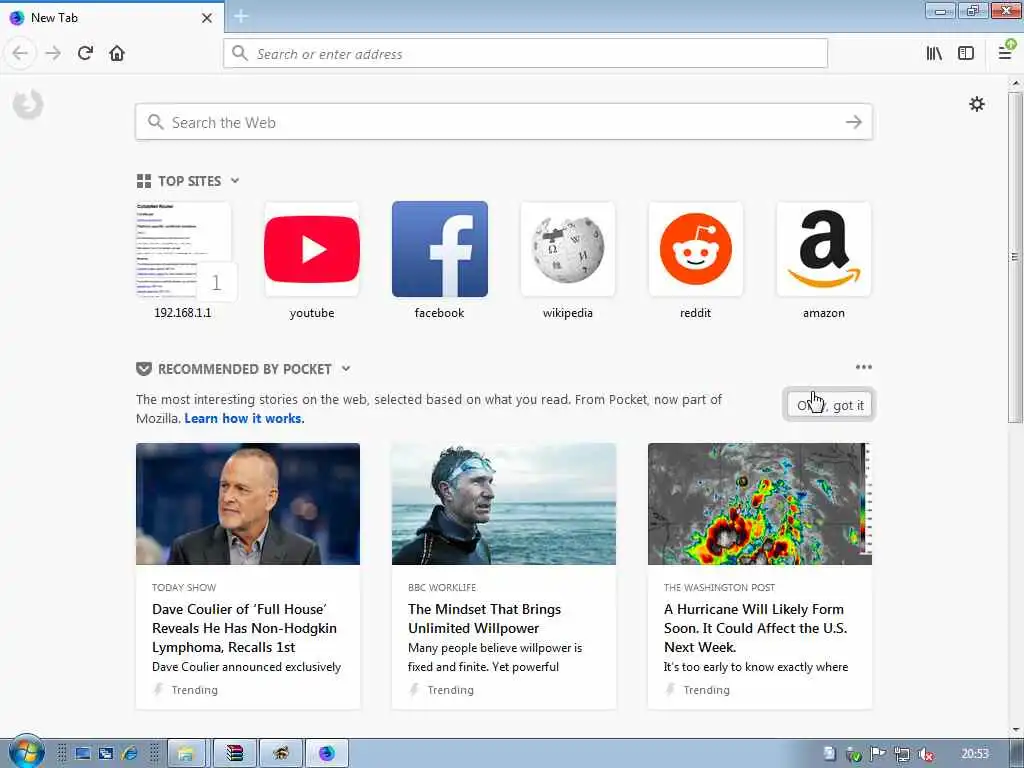
Task: Collapse the Recommended by Pocket section chevron
Action: coord(346,368)
